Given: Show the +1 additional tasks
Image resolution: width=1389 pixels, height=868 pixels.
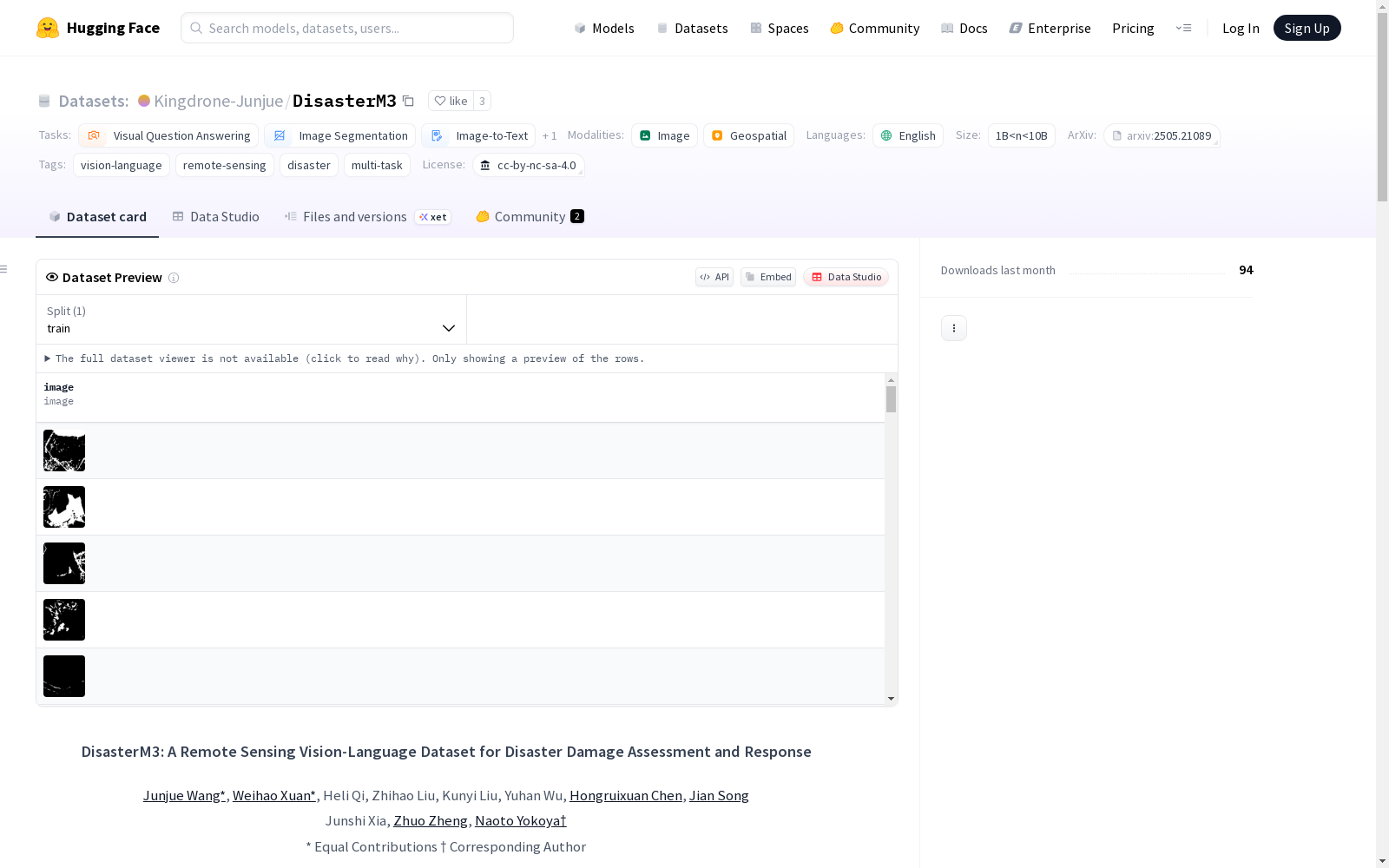Looking at the screenshot, I should 550,135.
